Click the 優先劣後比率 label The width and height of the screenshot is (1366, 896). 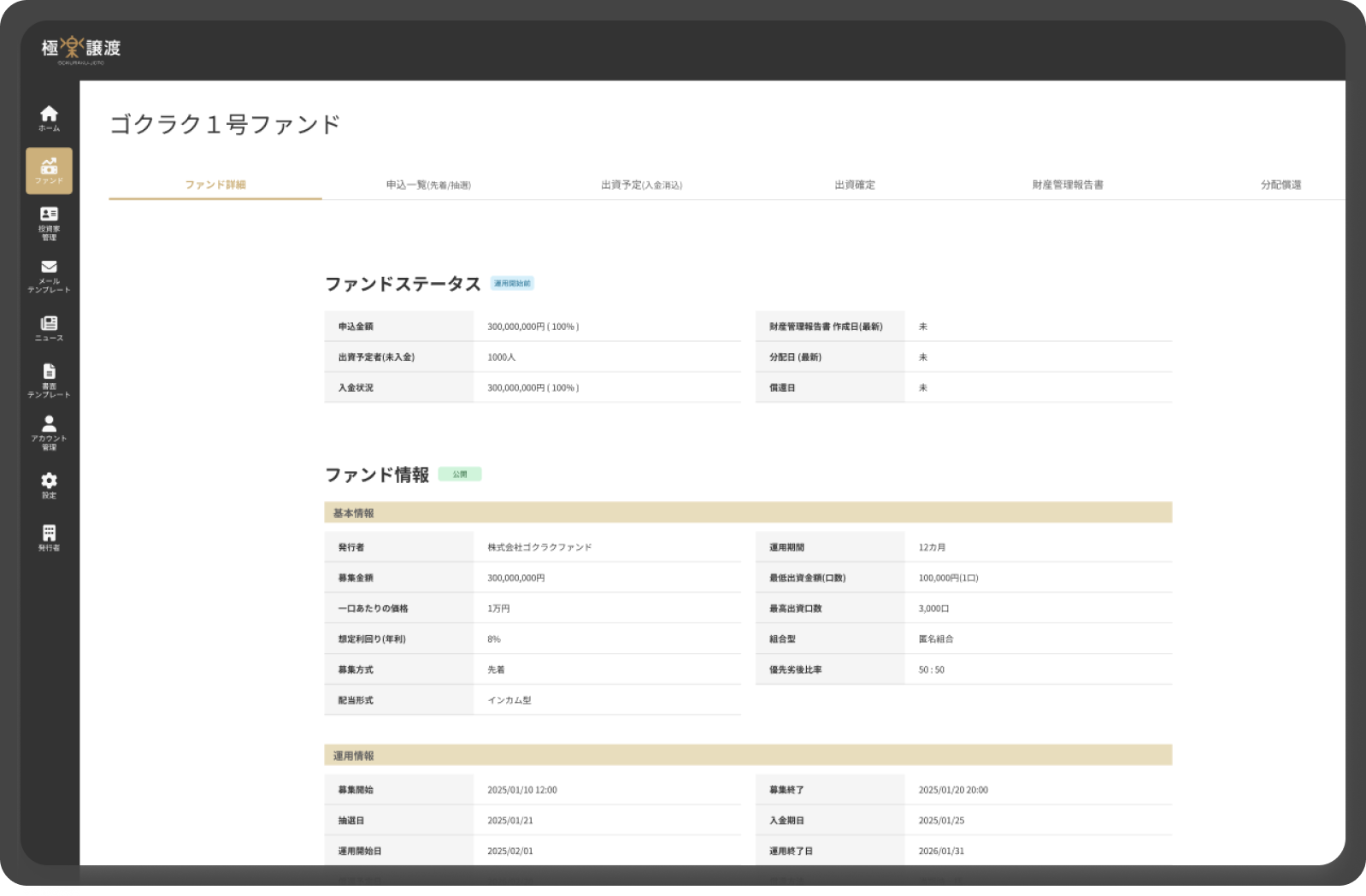click(795, 670)
